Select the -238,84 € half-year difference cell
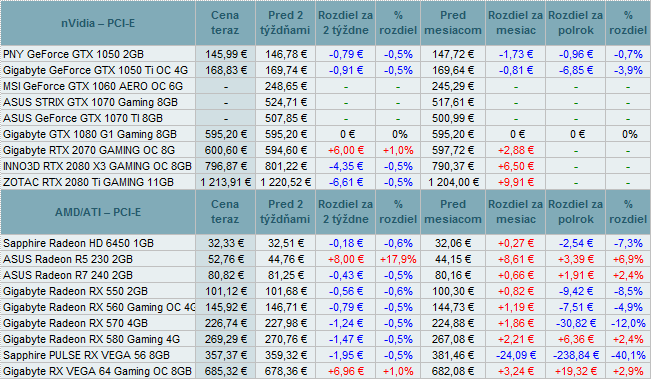Viewport: 651px width, 379px height. (576, 355)
